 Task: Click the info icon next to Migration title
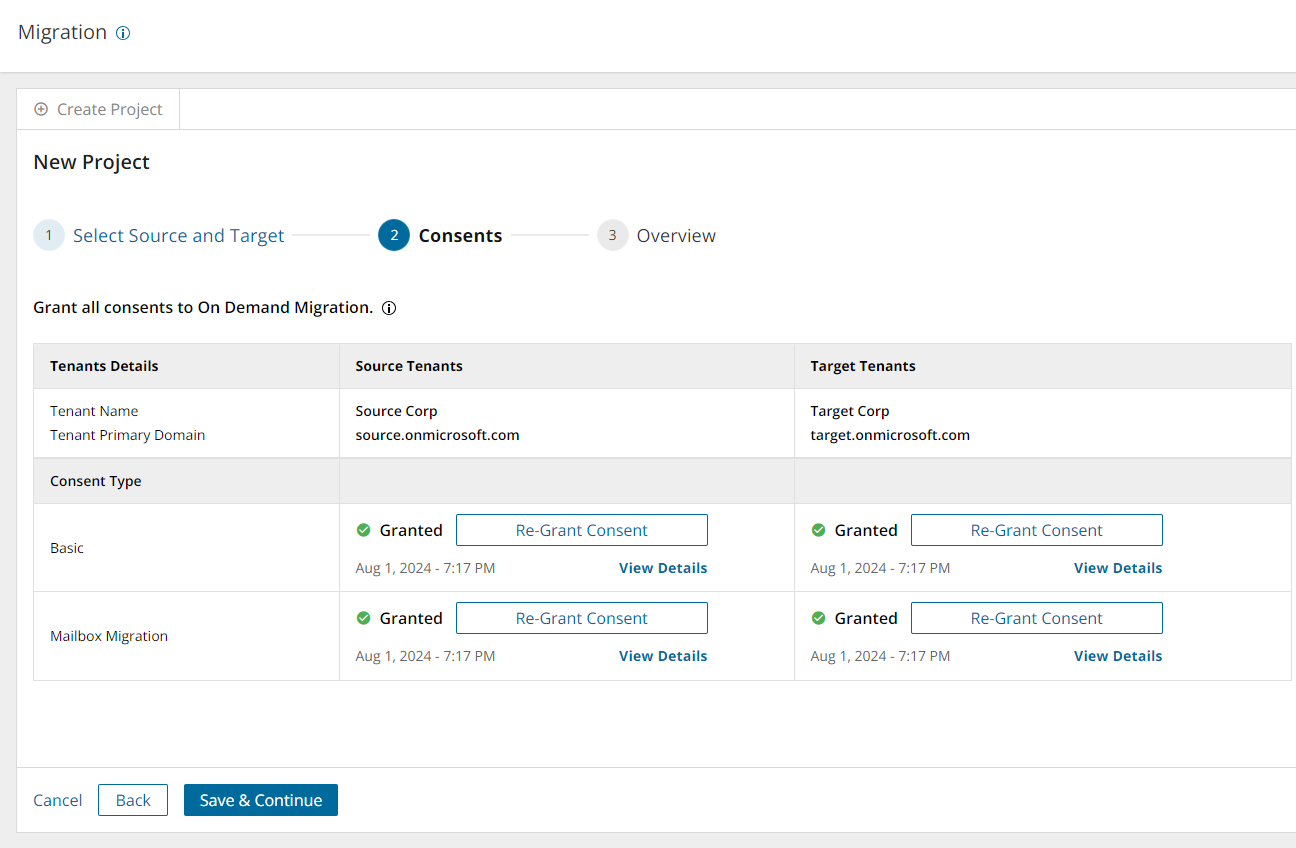pos(123,33)
